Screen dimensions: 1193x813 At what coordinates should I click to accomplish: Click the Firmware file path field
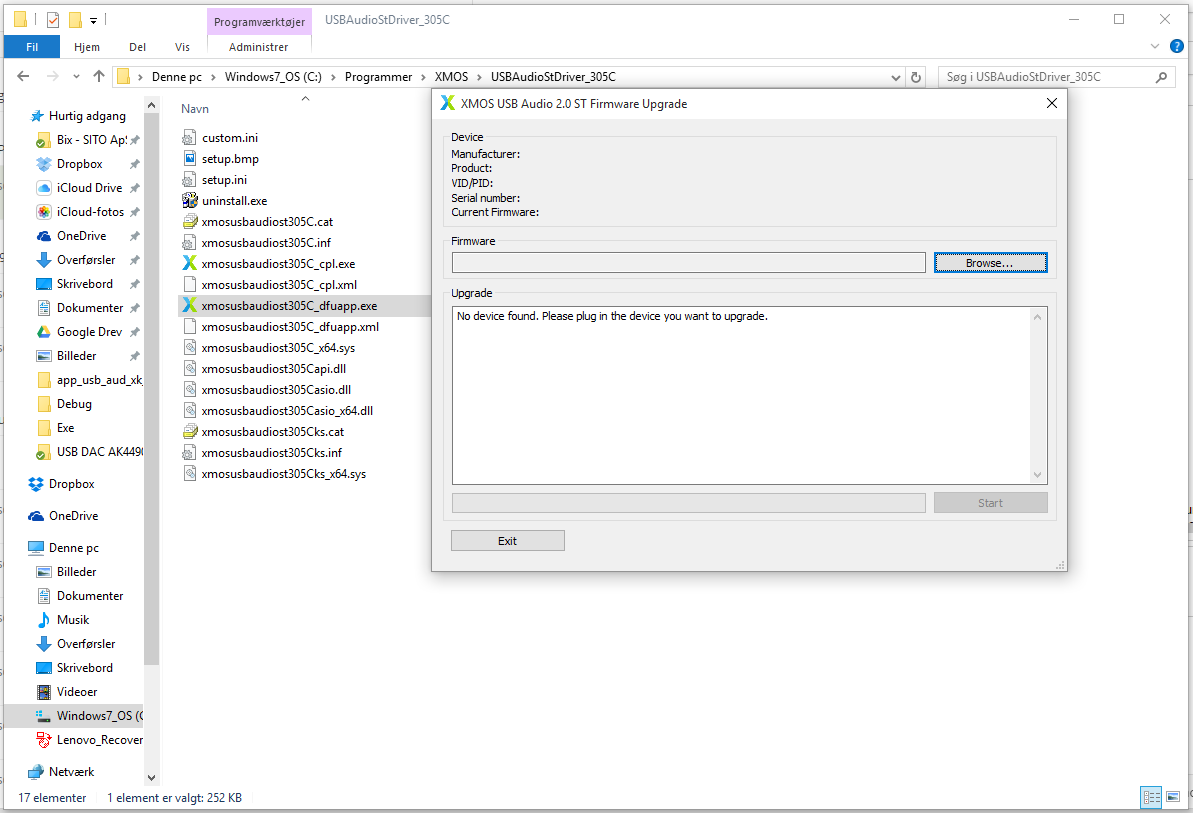tap(689, 262)
